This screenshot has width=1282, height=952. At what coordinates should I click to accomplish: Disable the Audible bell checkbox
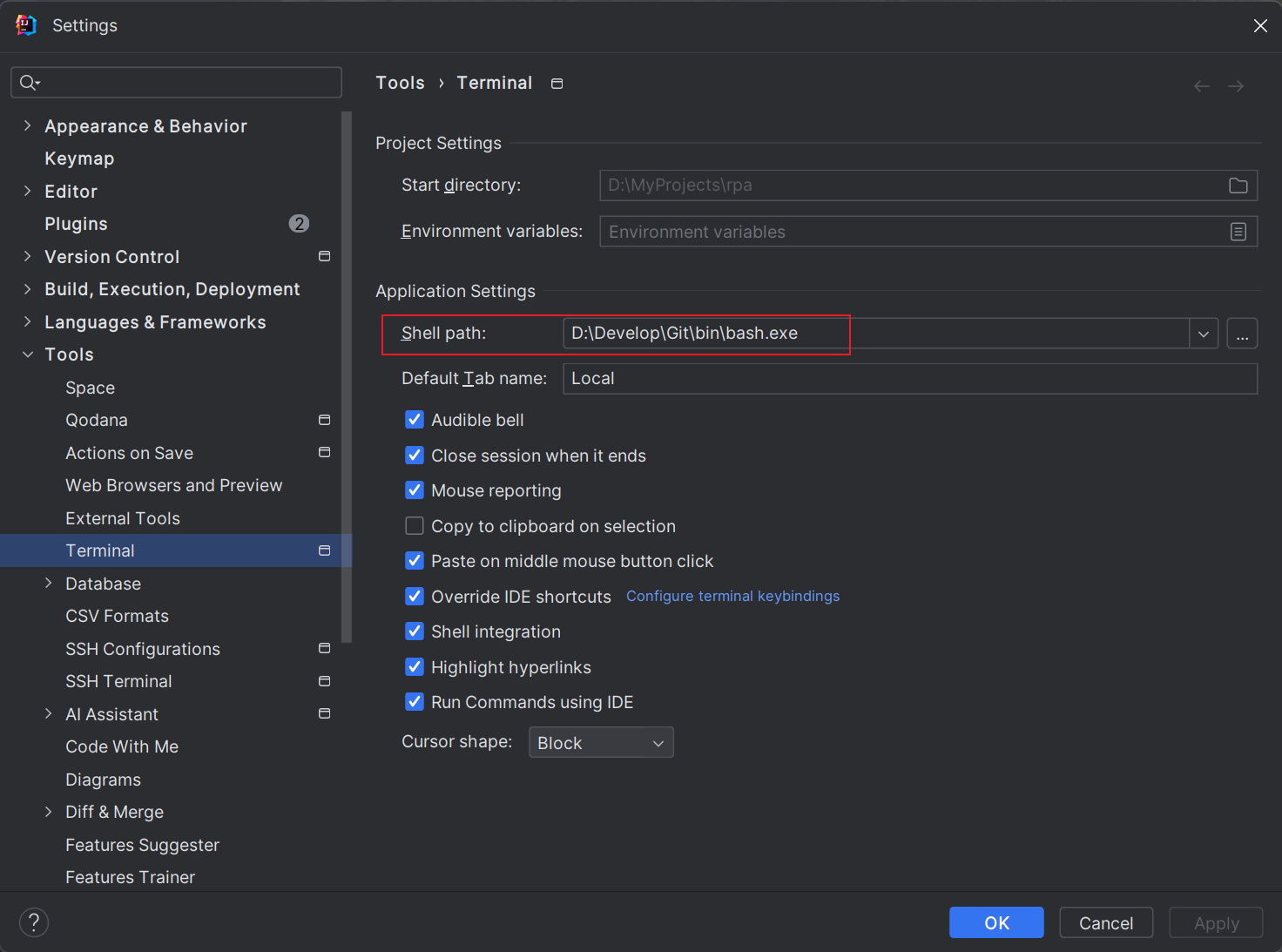pyautogui.click(x=415, y=420)
